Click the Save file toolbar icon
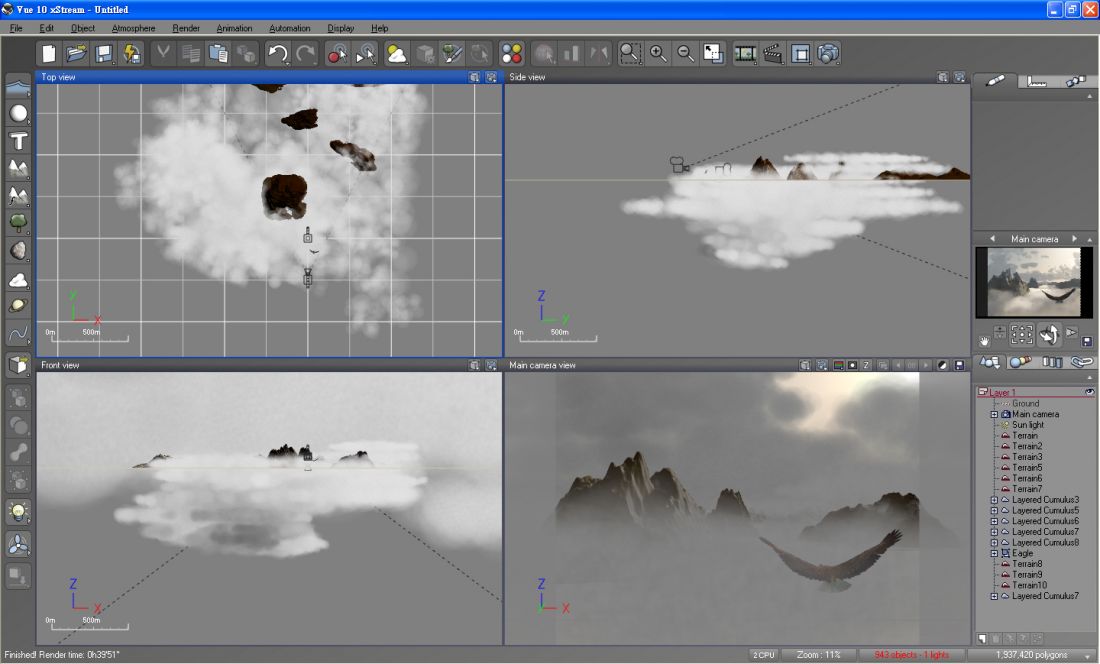Screen dimensions: 1100x664 click(x=103, y=54)
